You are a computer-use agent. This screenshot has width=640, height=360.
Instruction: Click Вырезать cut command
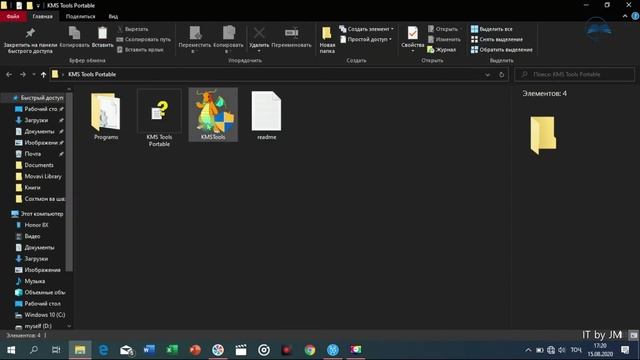pyautogui.click(x=133, y=29)
